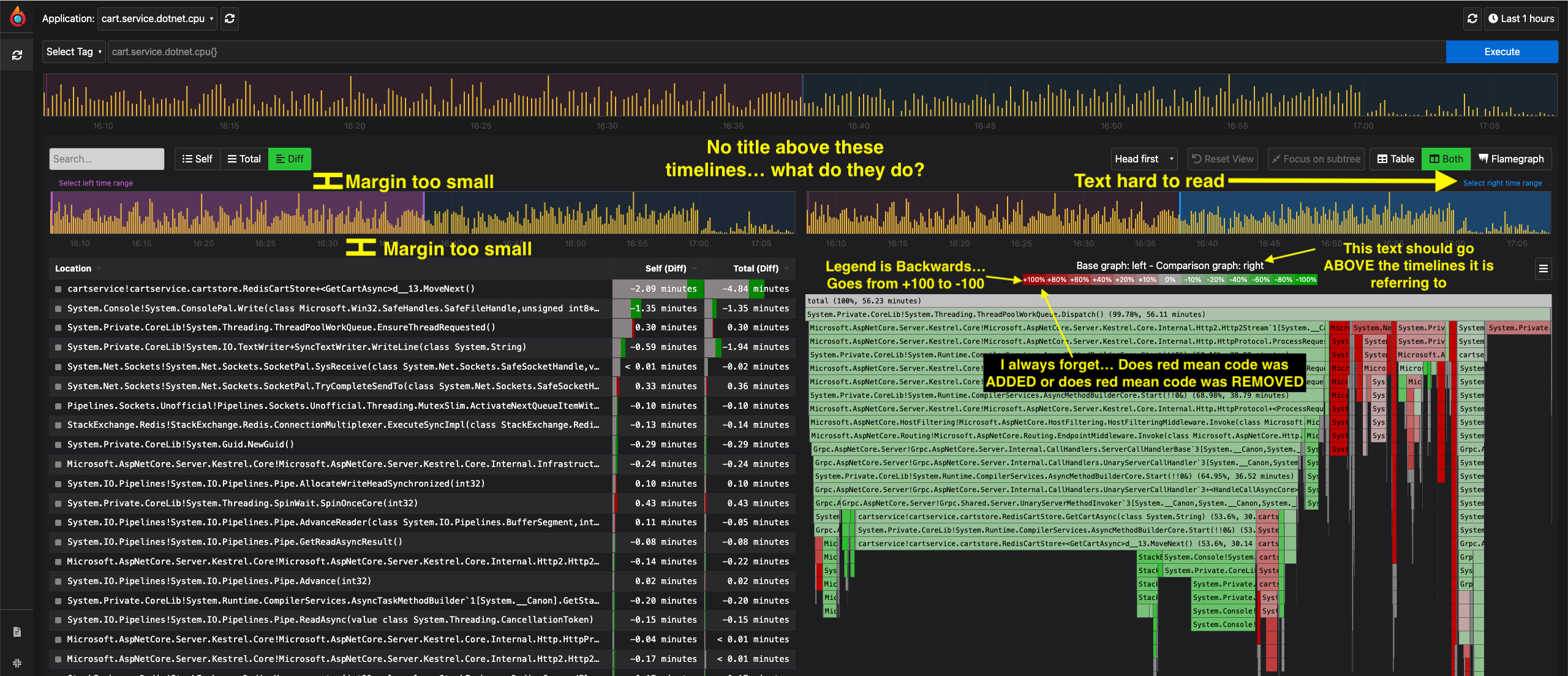Click Focus on subtree button
Image resolution: width=1568 pixels, height=676 pixels.
pyautogui.click(x=1316, y=159)
